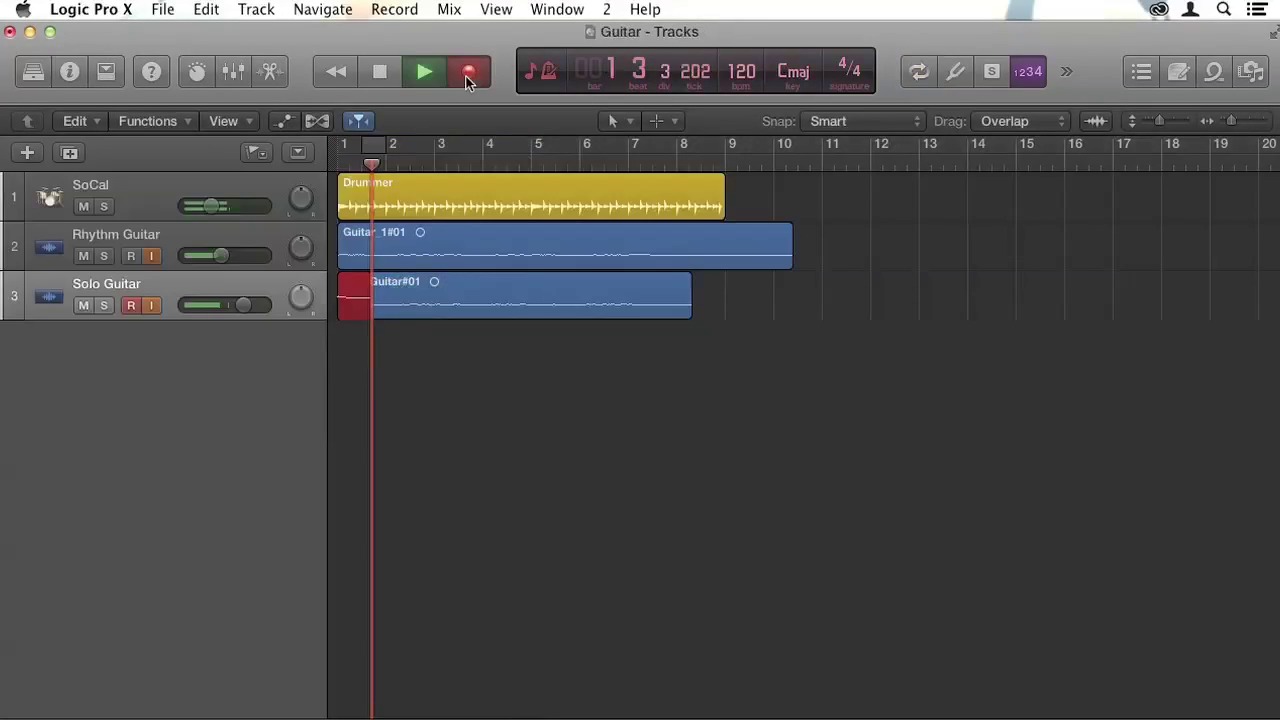Open the Record menu
1280x720 pixels.
click(x=394, y=9)
